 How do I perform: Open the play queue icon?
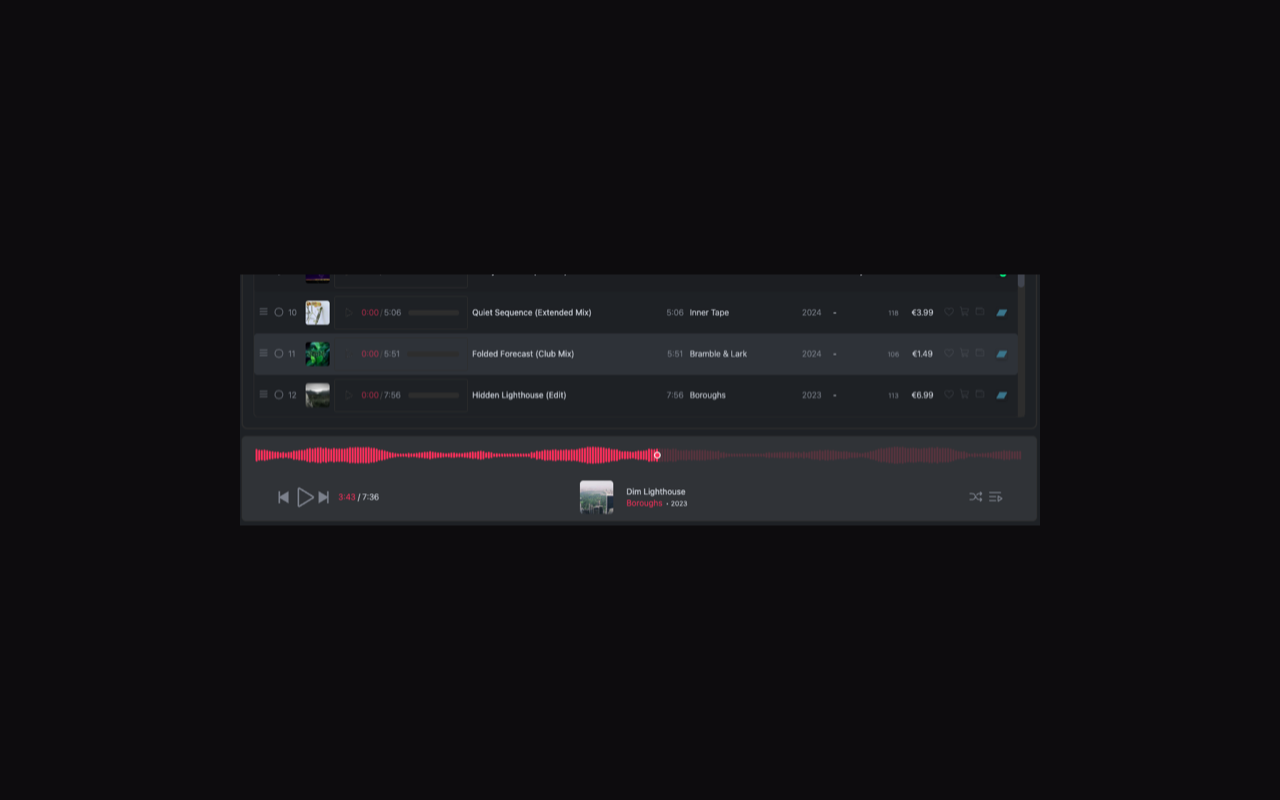coord(995,497)
